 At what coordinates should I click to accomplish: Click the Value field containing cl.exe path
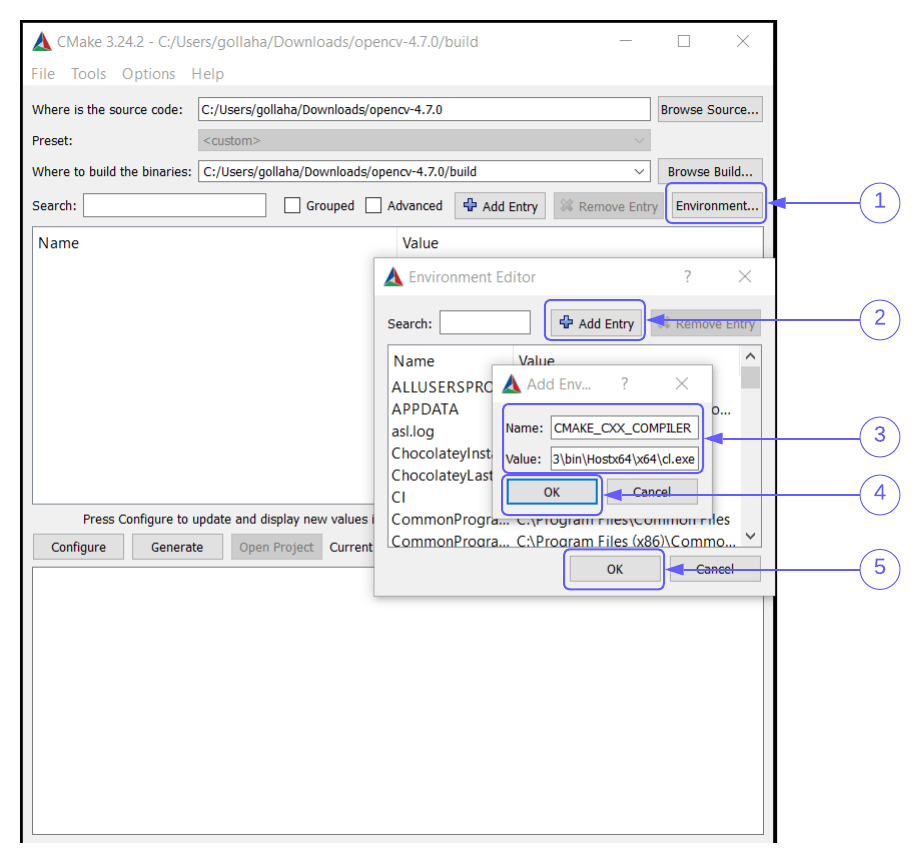[624, 458]
